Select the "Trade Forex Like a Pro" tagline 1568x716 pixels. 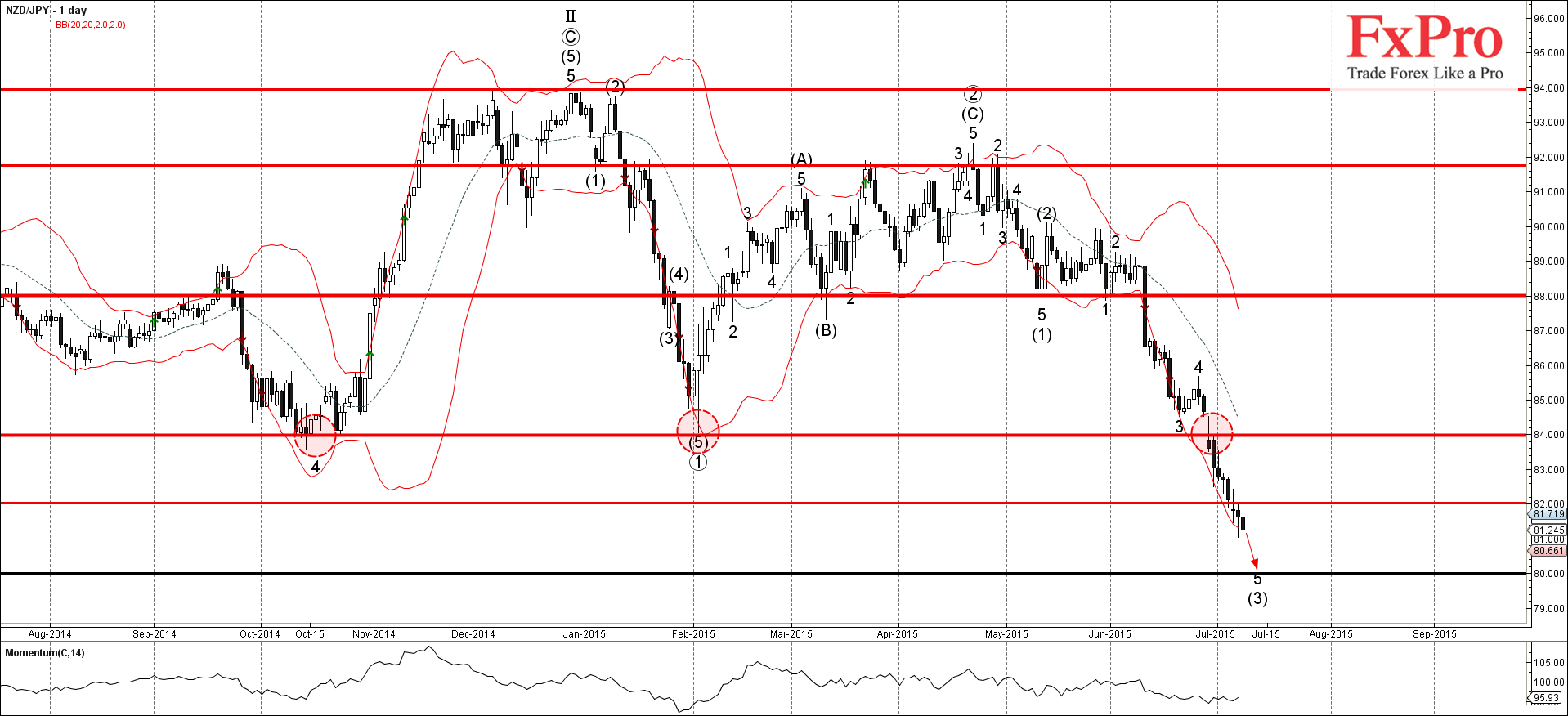[x=1425, y=74]
